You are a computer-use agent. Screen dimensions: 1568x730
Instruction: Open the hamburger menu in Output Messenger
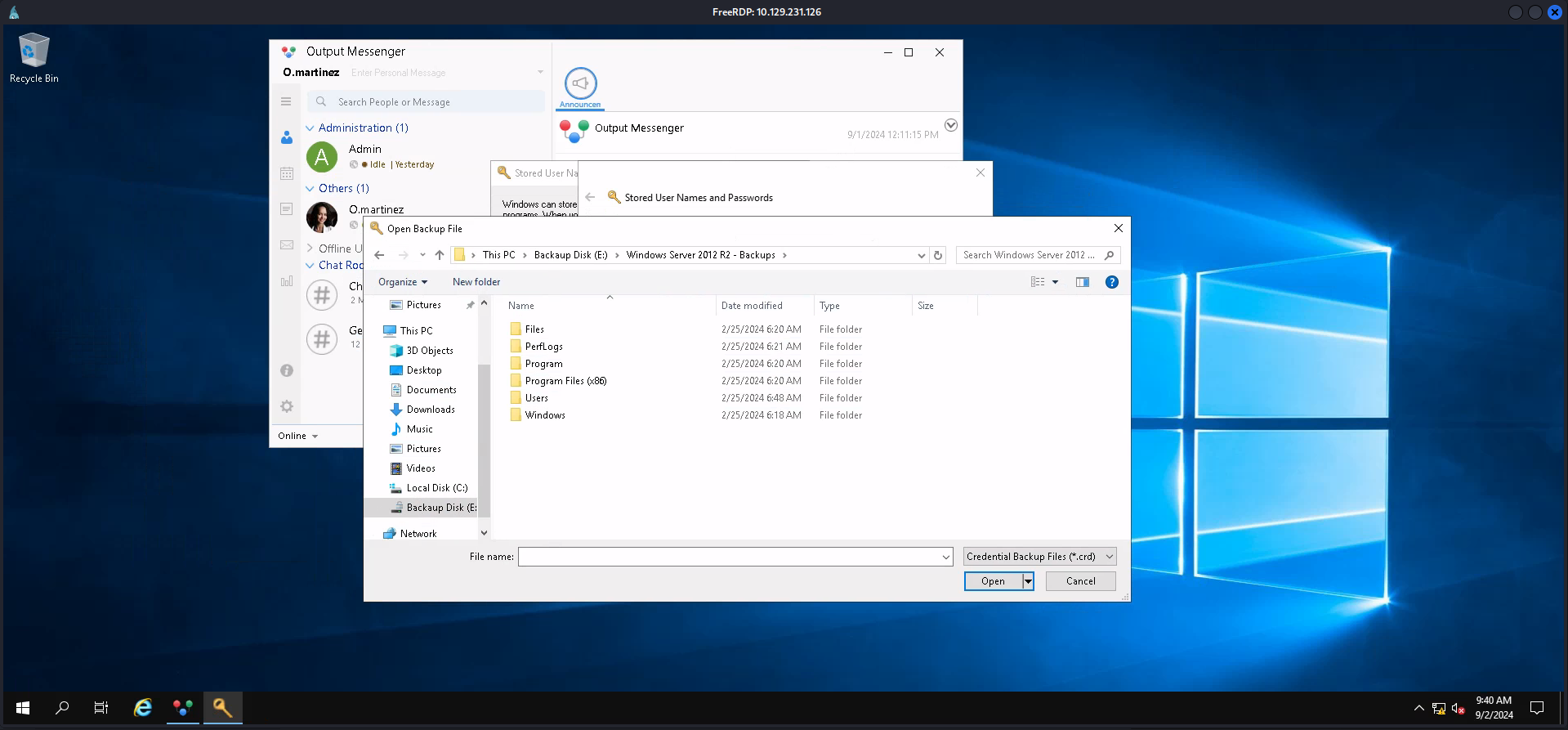coord(286,101)
